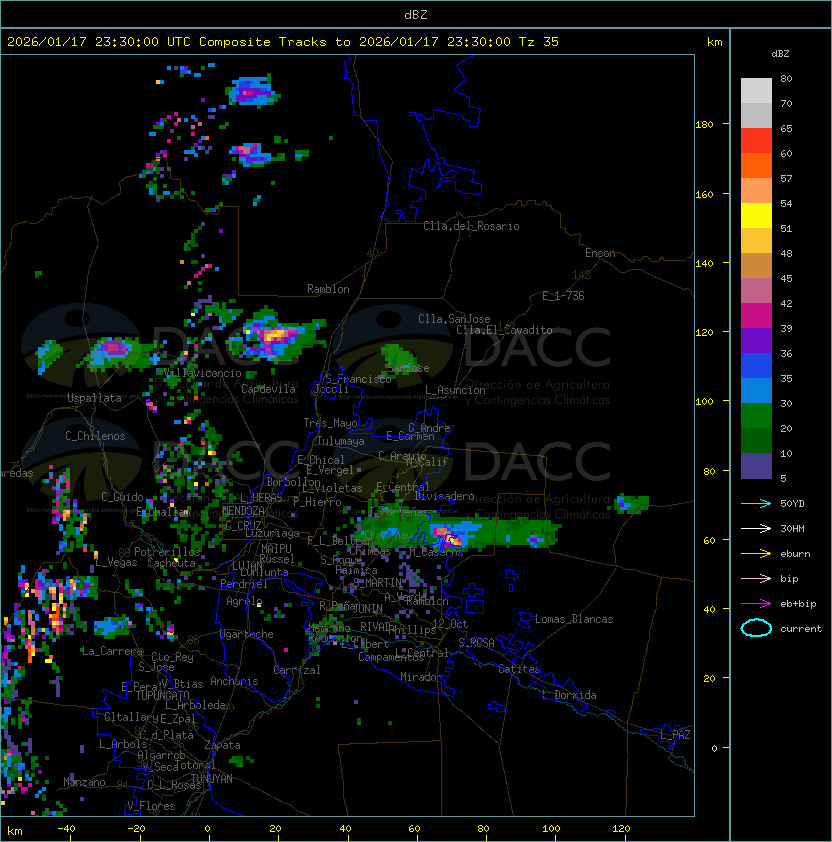Click the 'Clla.del_Rosario' map label

point(471,226)
